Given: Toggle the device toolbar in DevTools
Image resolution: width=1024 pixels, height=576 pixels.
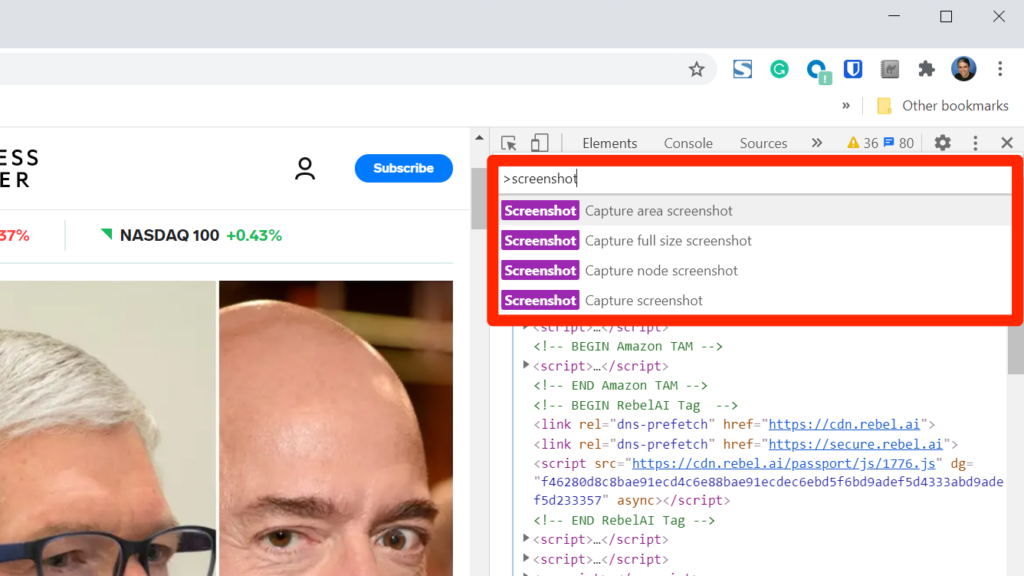Looking at the screenshot, I should pyautogui.click(x=539, y=143).
